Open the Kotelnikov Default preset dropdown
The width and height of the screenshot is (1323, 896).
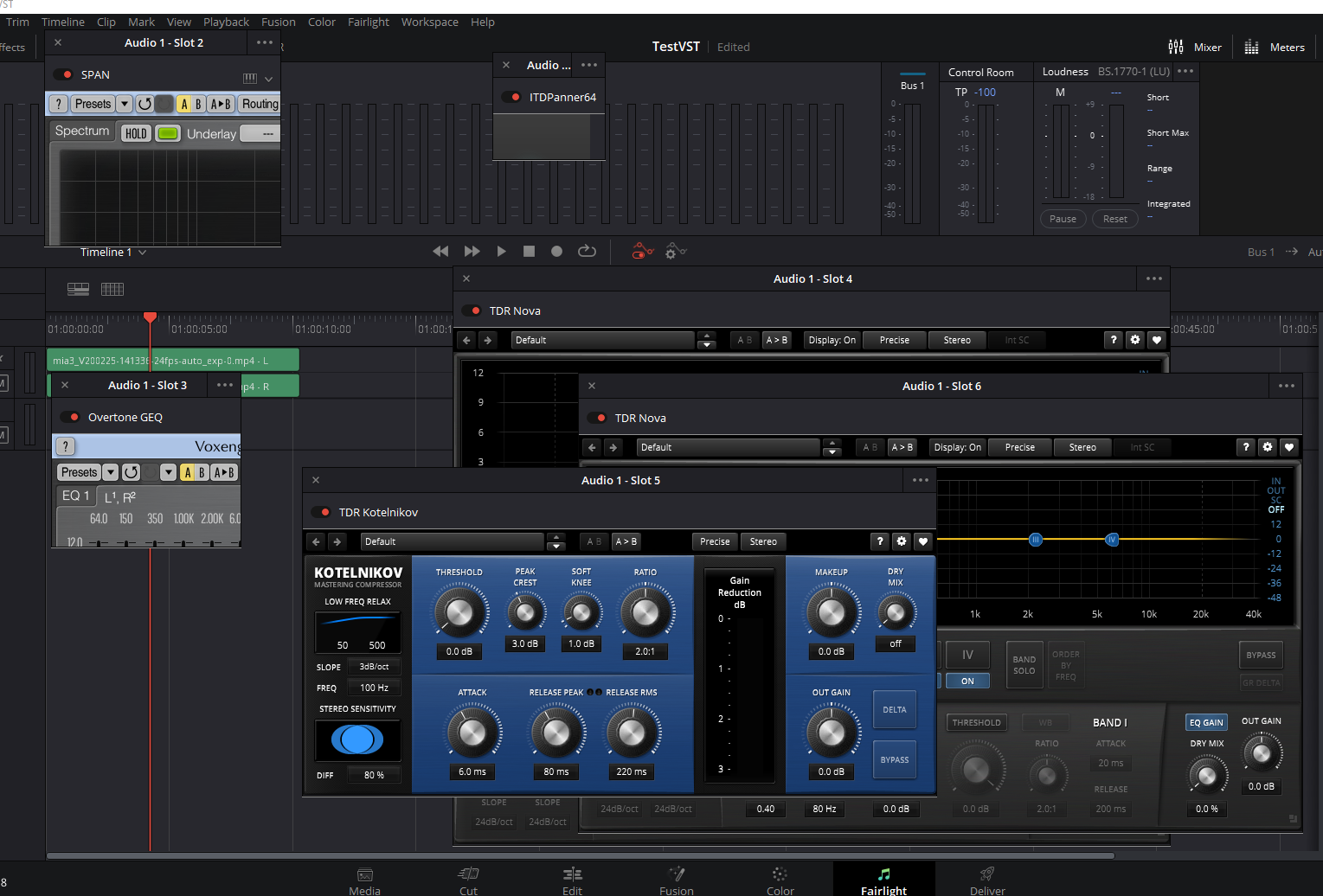(x=453, y=541)
